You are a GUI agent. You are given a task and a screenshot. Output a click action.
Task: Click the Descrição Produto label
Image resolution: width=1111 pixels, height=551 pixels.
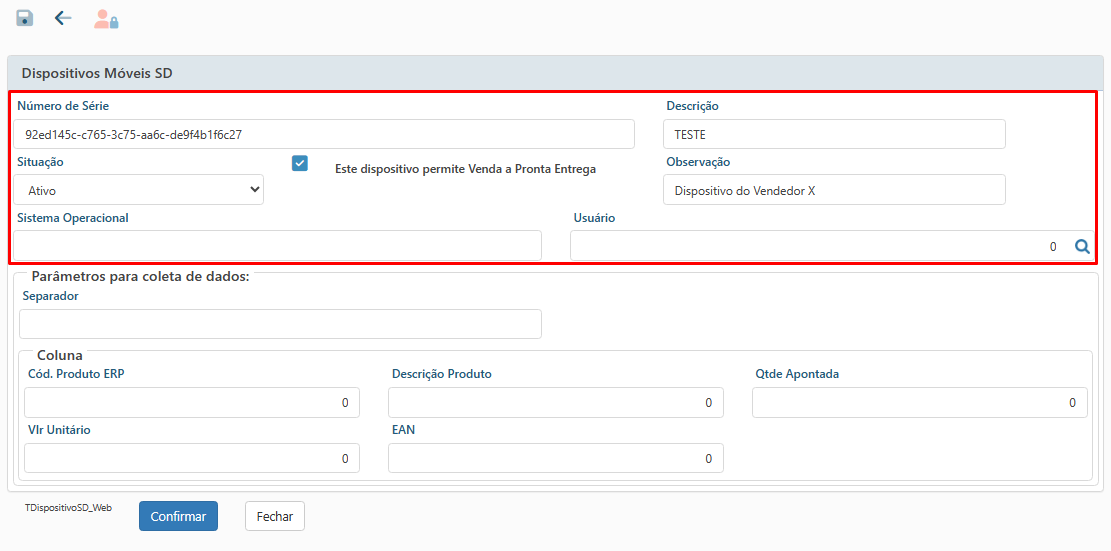click(441, 374)
